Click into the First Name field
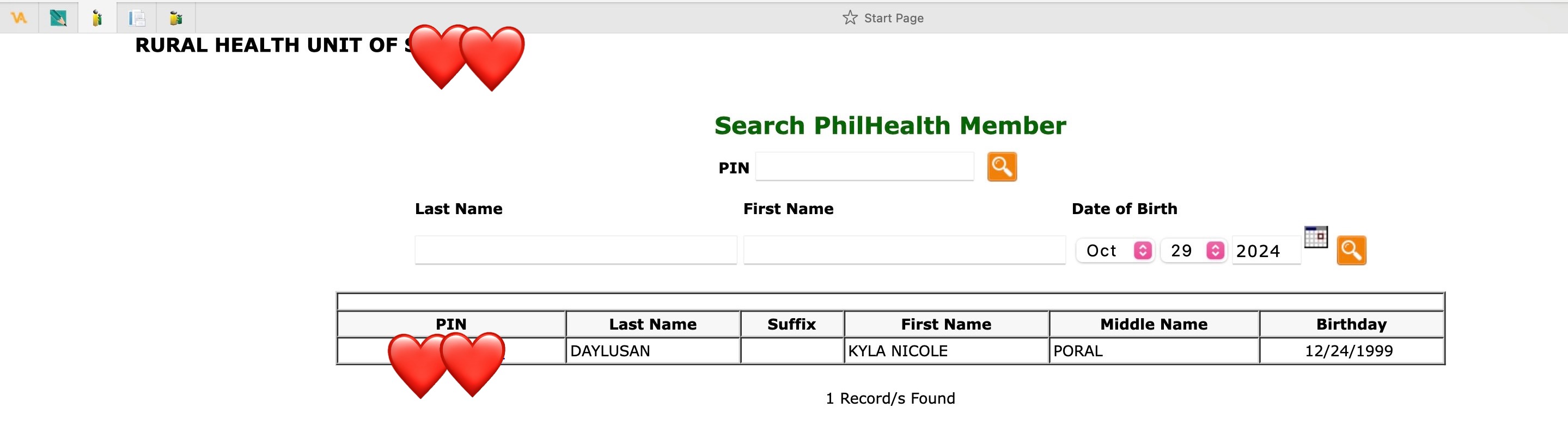The image size is (1568, 438). (904, 251)
